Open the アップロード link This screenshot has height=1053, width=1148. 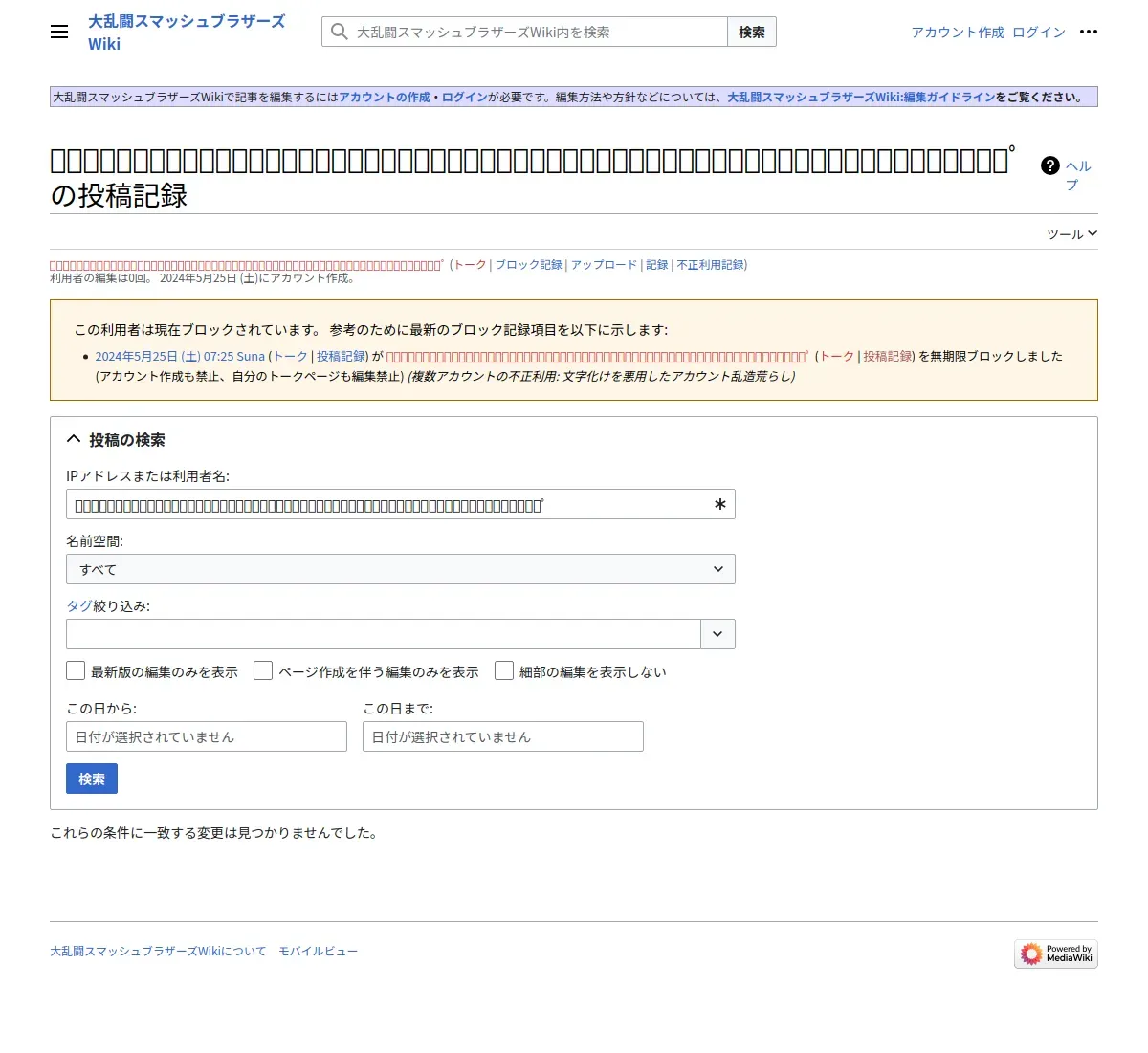coord(604,265)
